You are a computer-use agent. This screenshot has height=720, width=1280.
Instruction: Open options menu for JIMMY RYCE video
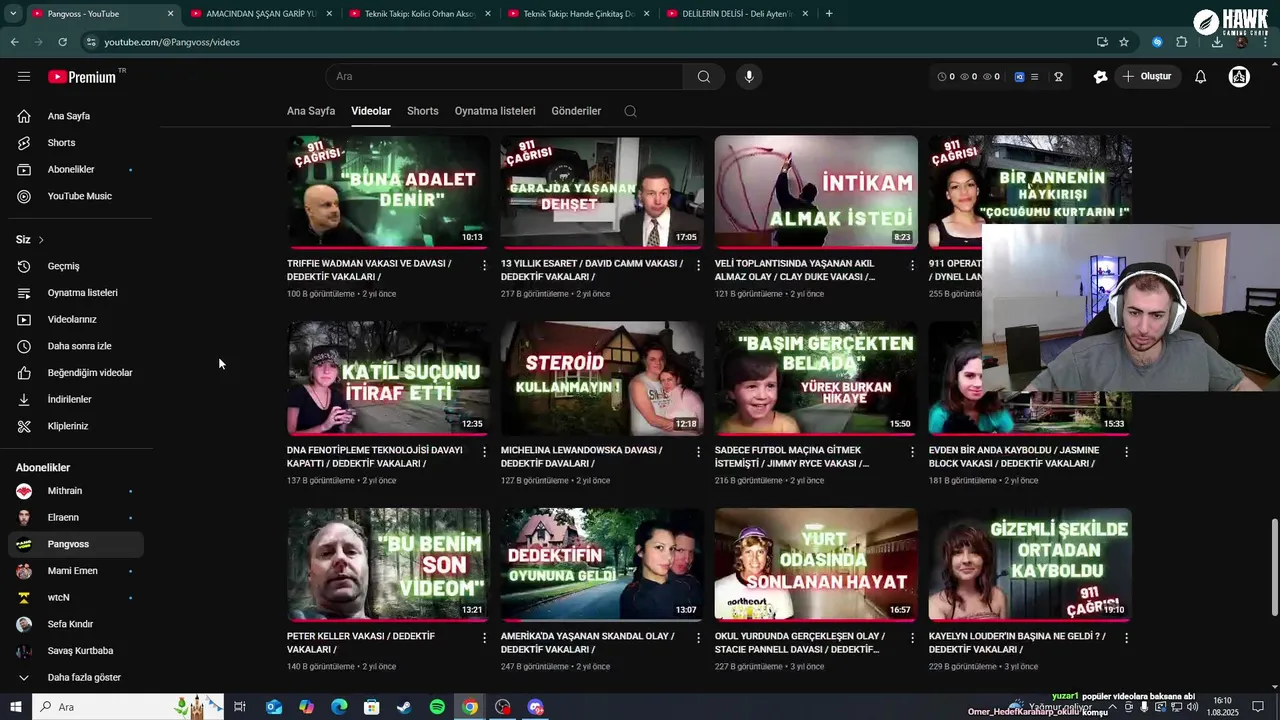[912, 452]
